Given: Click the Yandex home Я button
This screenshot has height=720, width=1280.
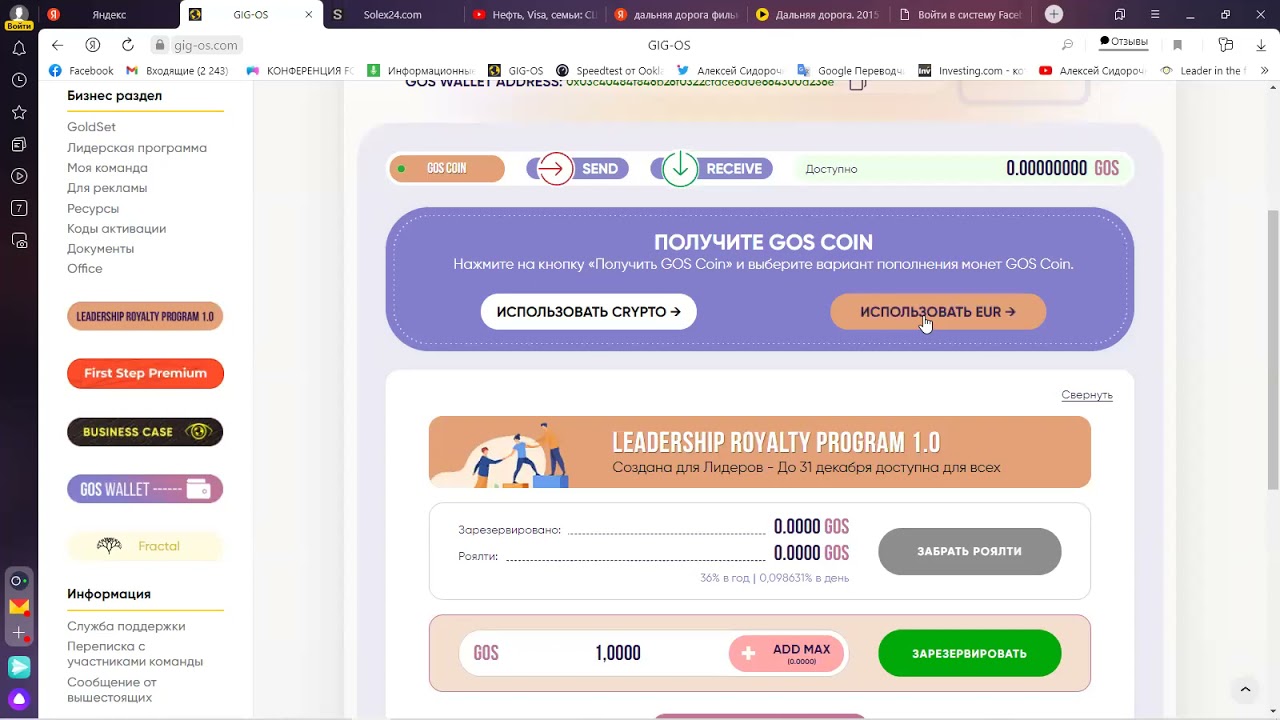Looking at the screenshot, I should [92, 45].
